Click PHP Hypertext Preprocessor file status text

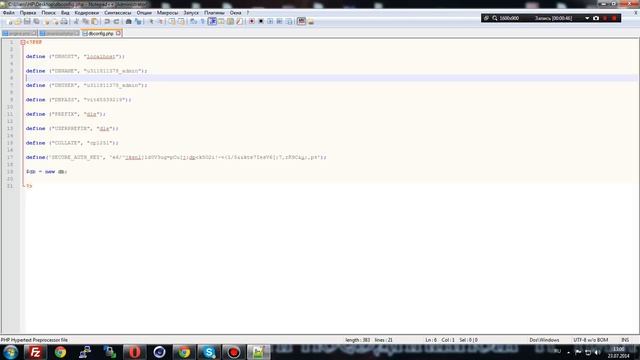34,340
